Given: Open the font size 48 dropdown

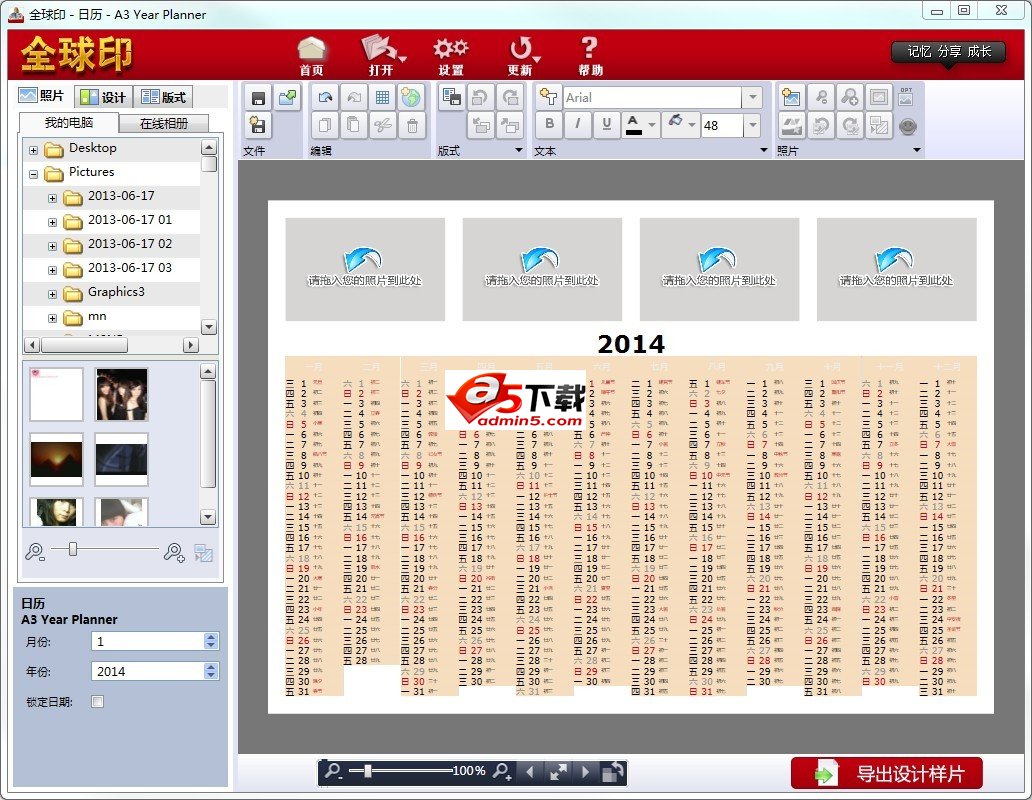Looking at the screenshot, I should coord(752,125).
